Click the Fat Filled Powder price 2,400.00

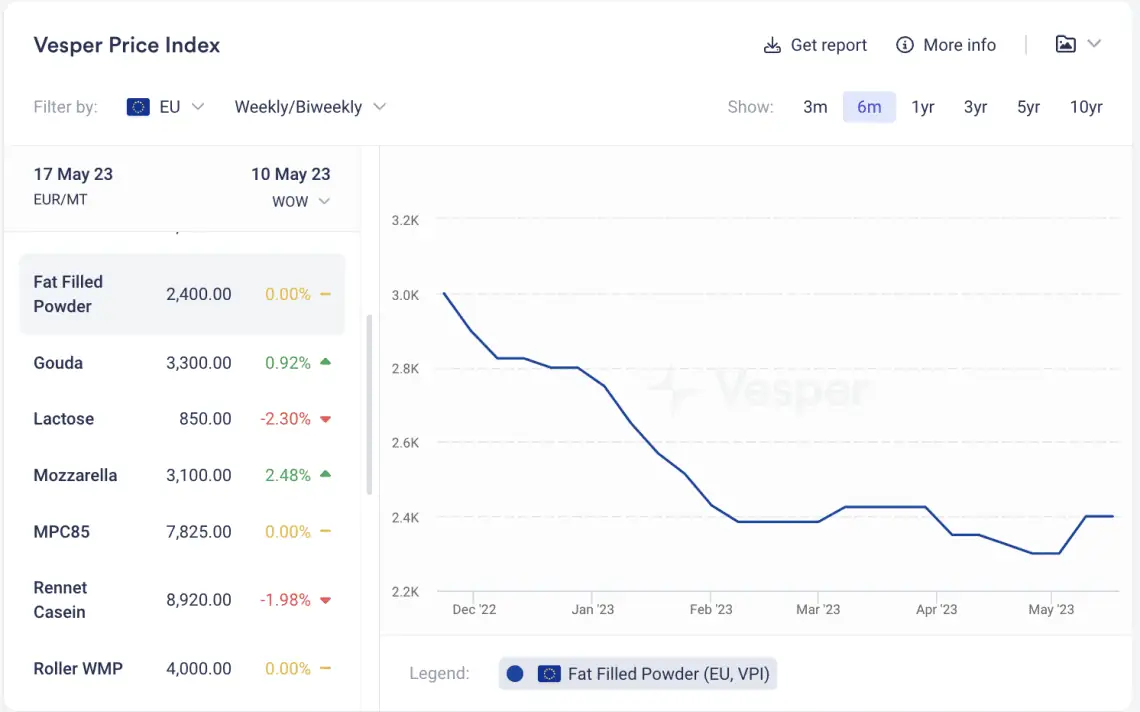(x=198, y=294)
